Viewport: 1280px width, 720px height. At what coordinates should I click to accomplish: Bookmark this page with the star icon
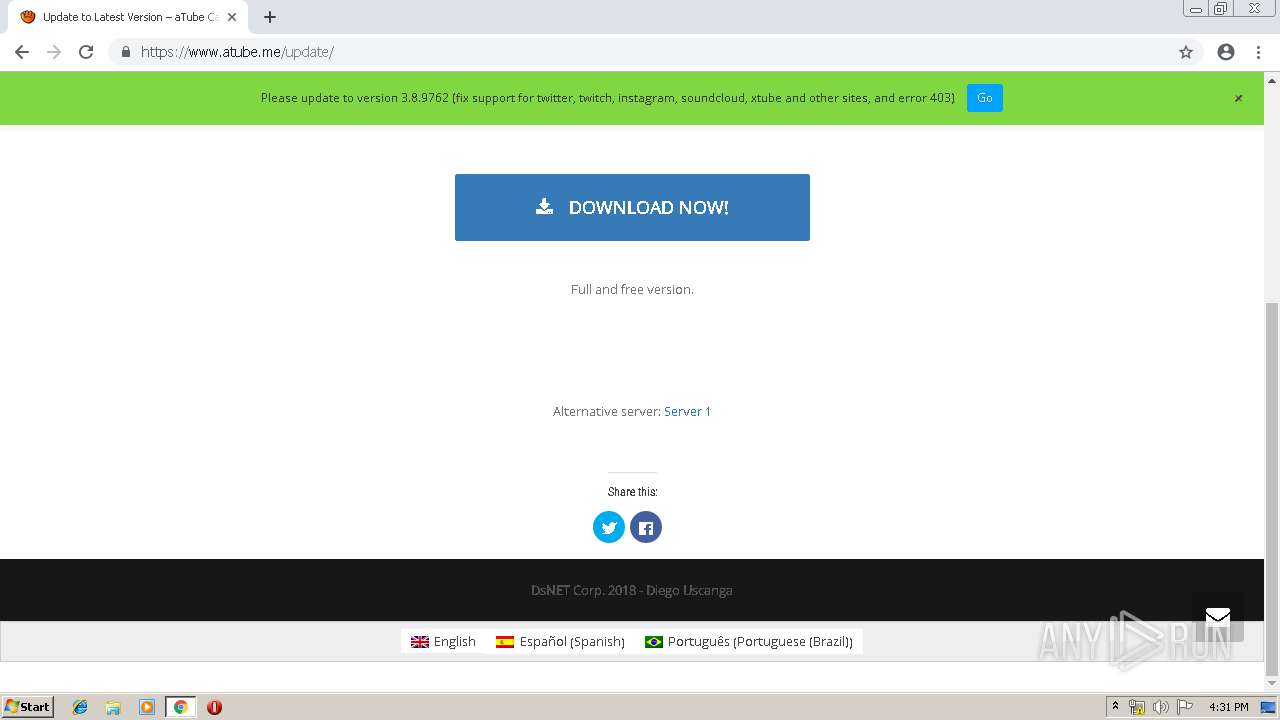point(1186,52)
